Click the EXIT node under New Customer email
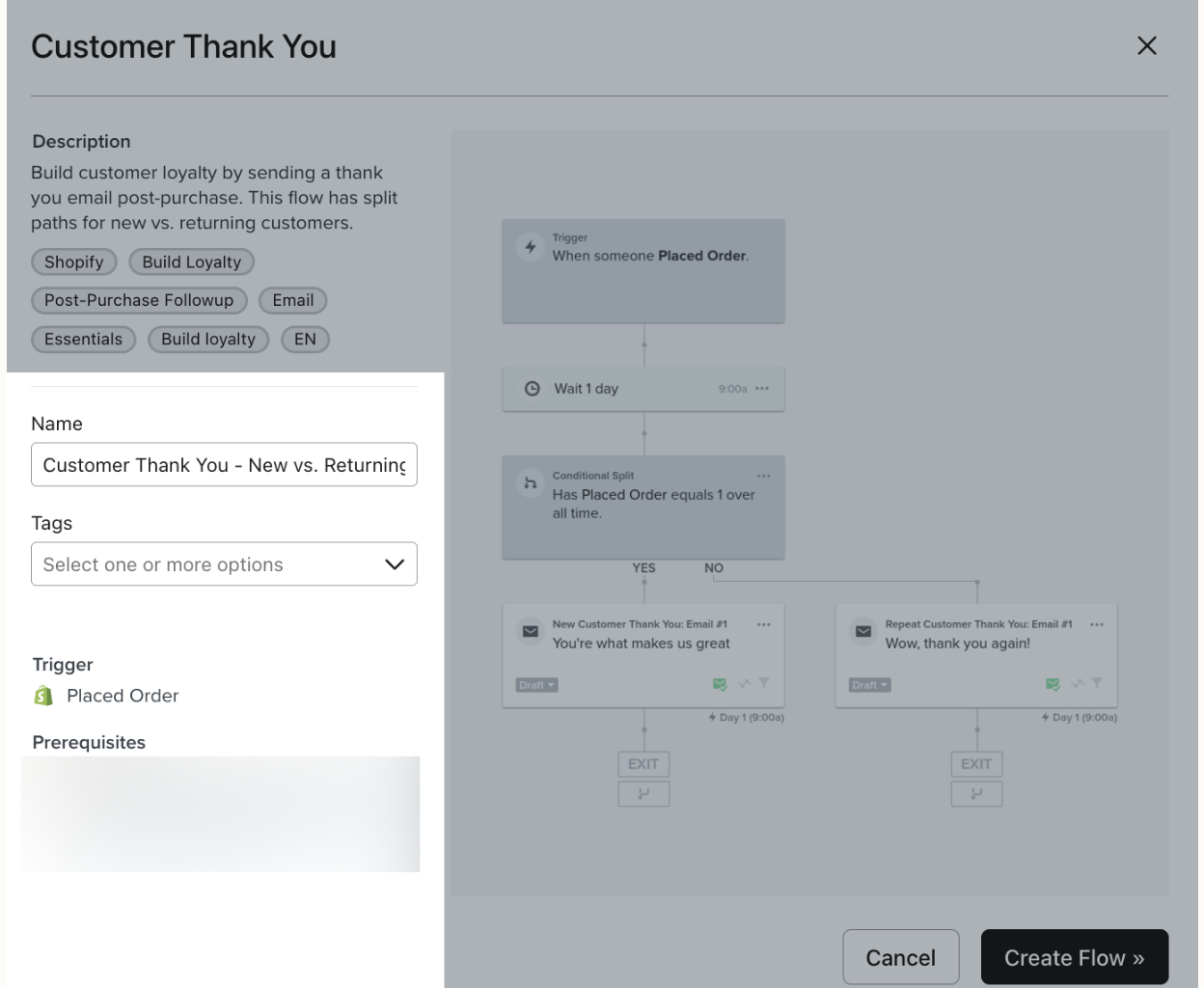The image size is (1204, 988). (643, 764)
